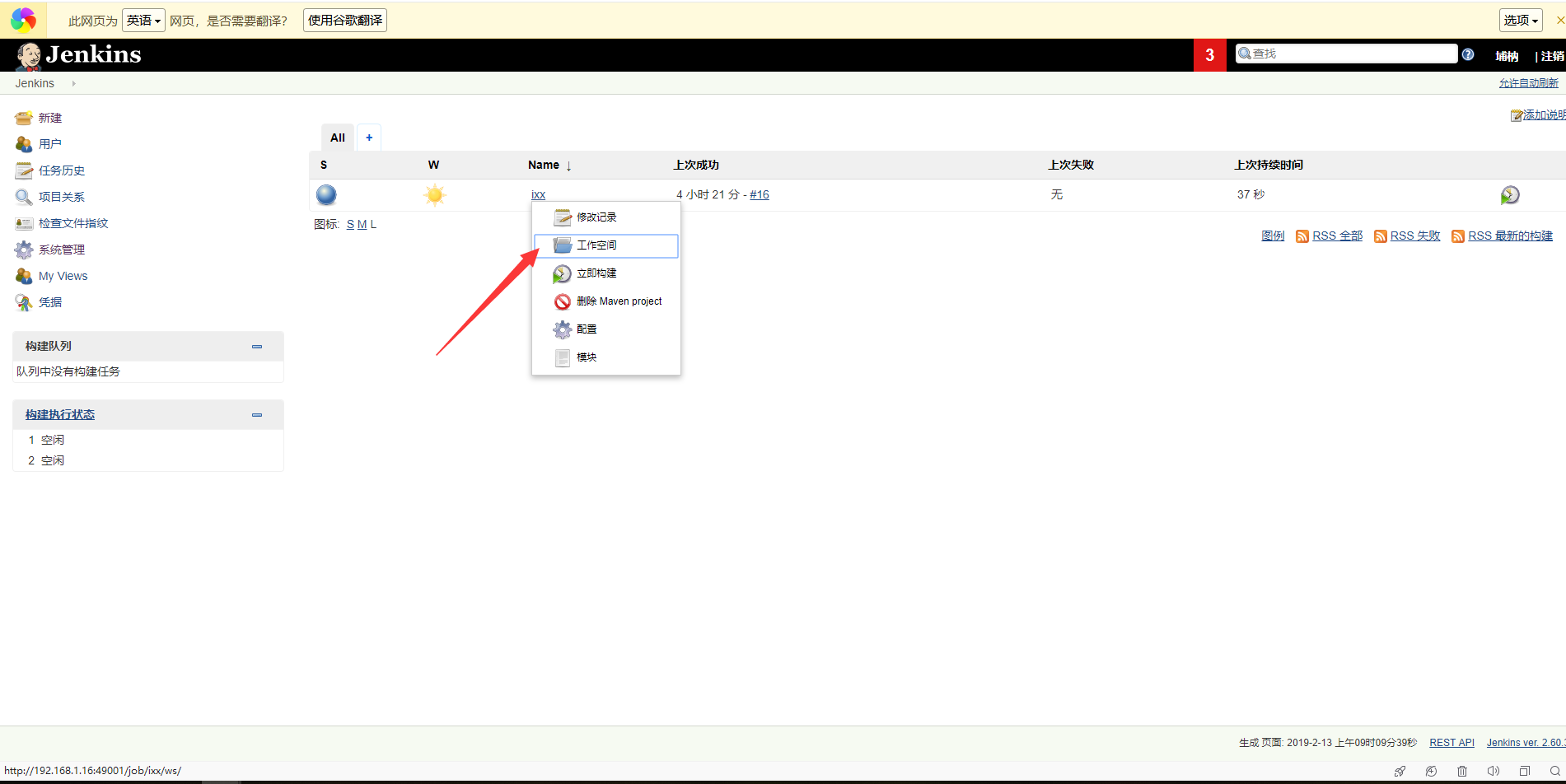1566x784 pixels.
Task: Open build #16 link
Action: [x=759, y=195]
